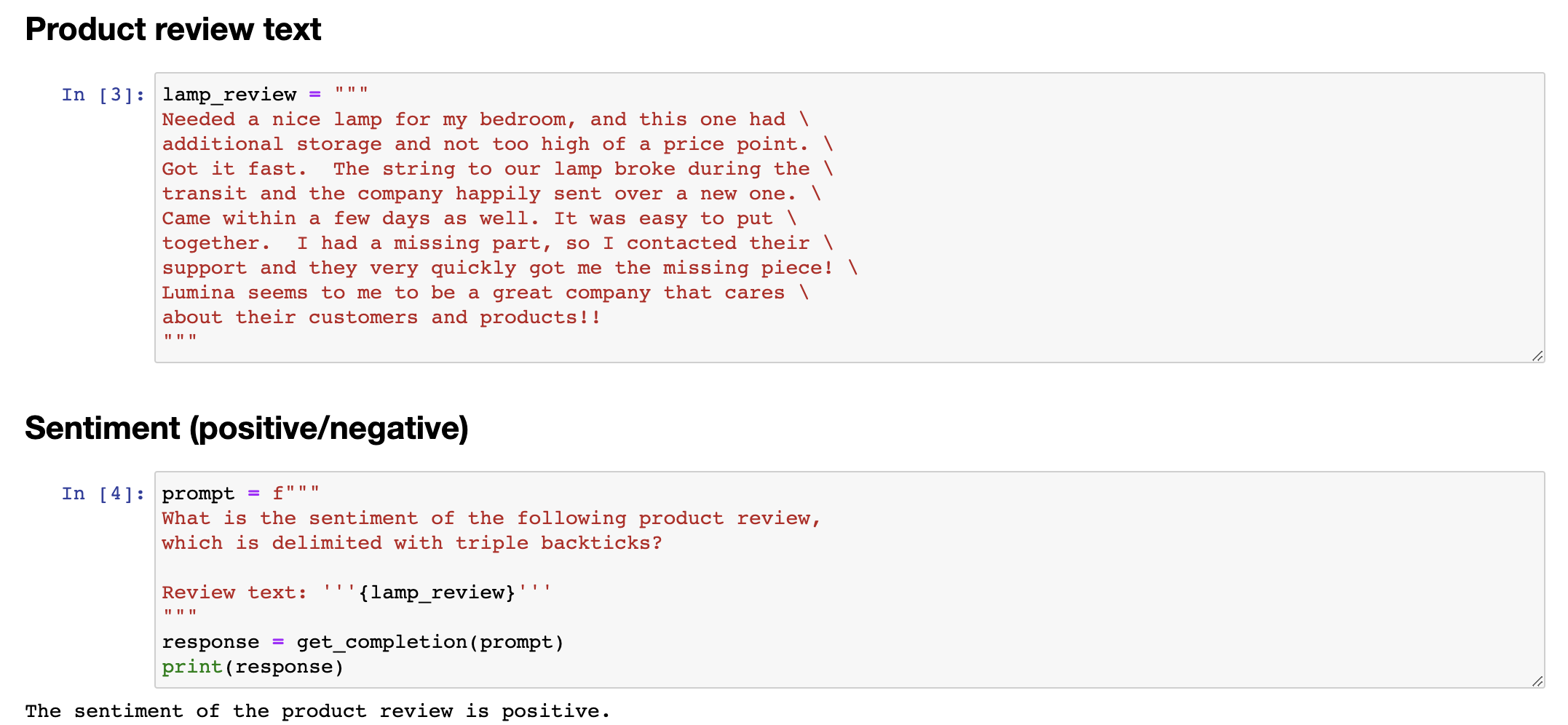1568x725 pixels.
Task: Click the In [3] cell prompt label
Action: (103, 95)
